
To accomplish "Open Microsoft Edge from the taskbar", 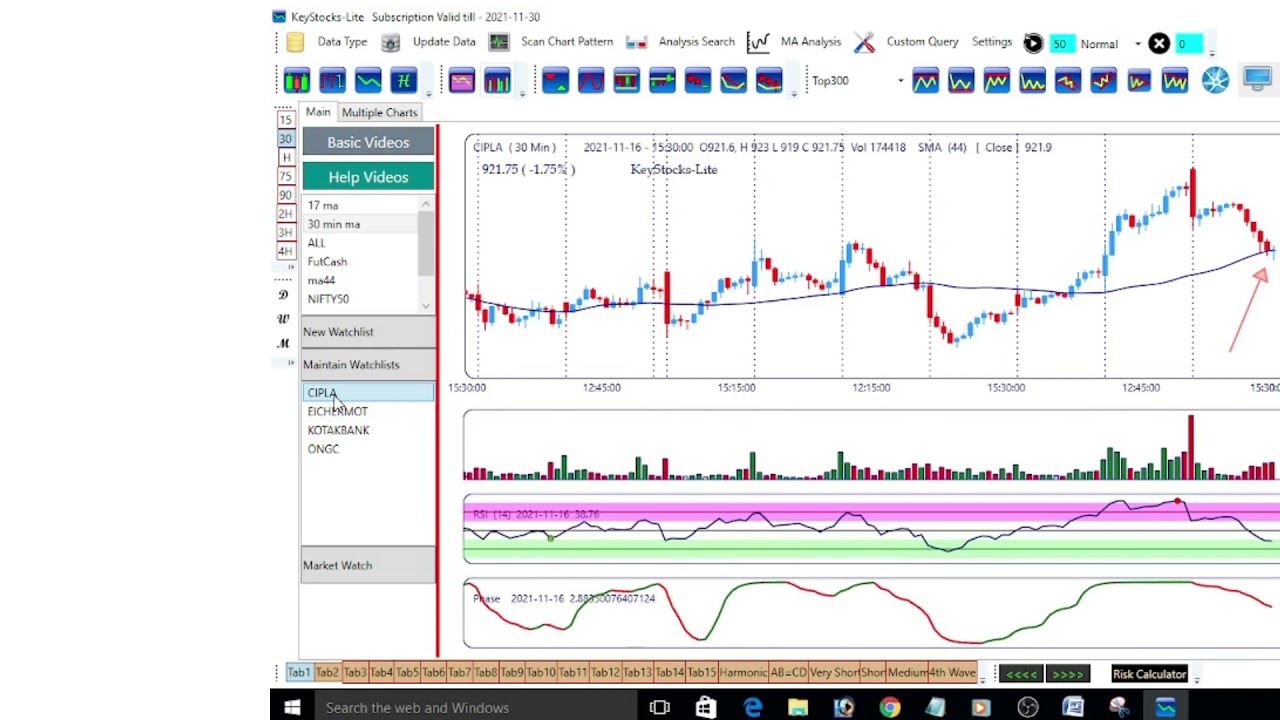I will pyautogui.click(x=752, y=708).
